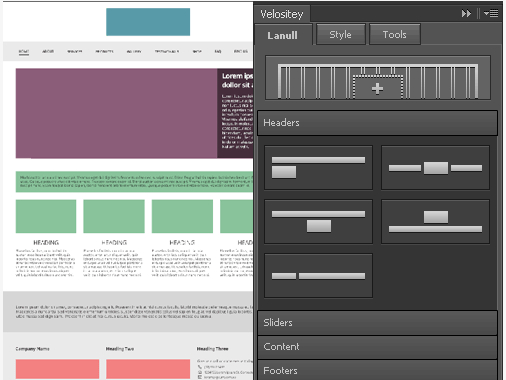Viewport: 506px width, 380px height.
Task: Switch to the Style tab
Action: coord(341,34)
